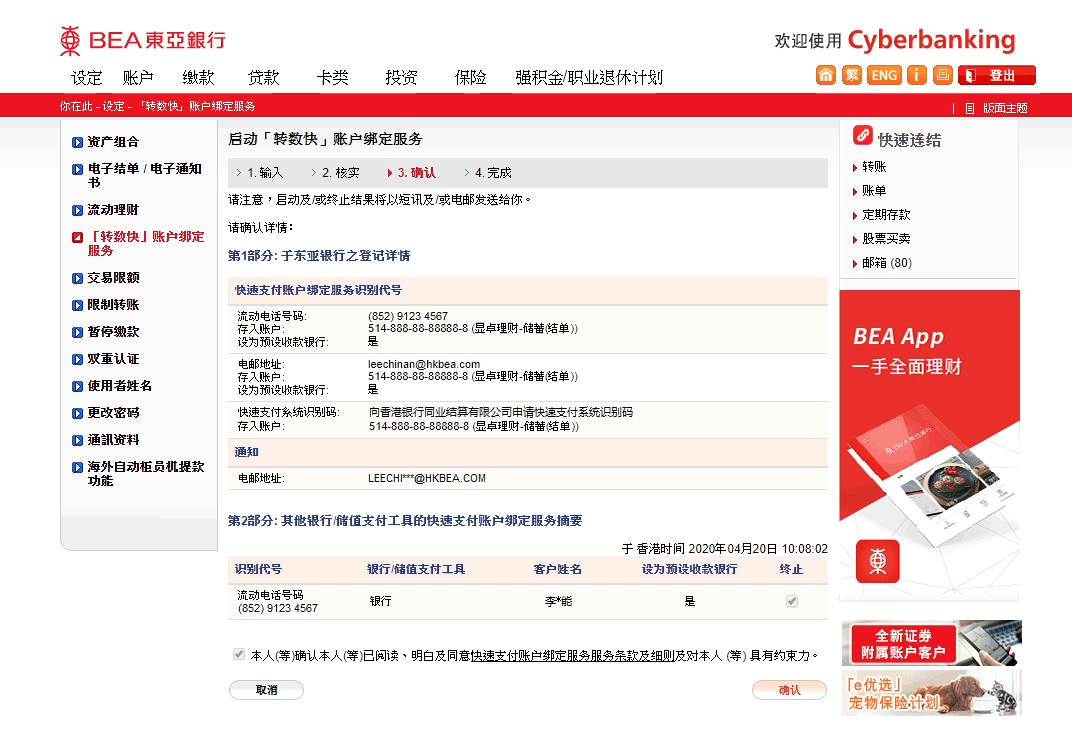The height and width of the screenshot is (740, 1072).
Task: Click the 欢迎使用 Cyberbanking title
Action: tap(895, 40)
